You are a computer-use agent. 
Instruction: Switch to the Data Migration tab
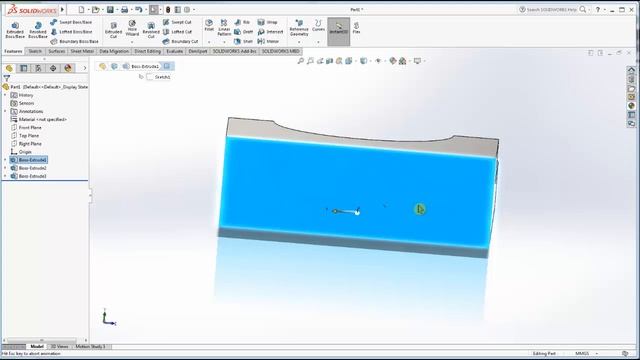point(114,51)
